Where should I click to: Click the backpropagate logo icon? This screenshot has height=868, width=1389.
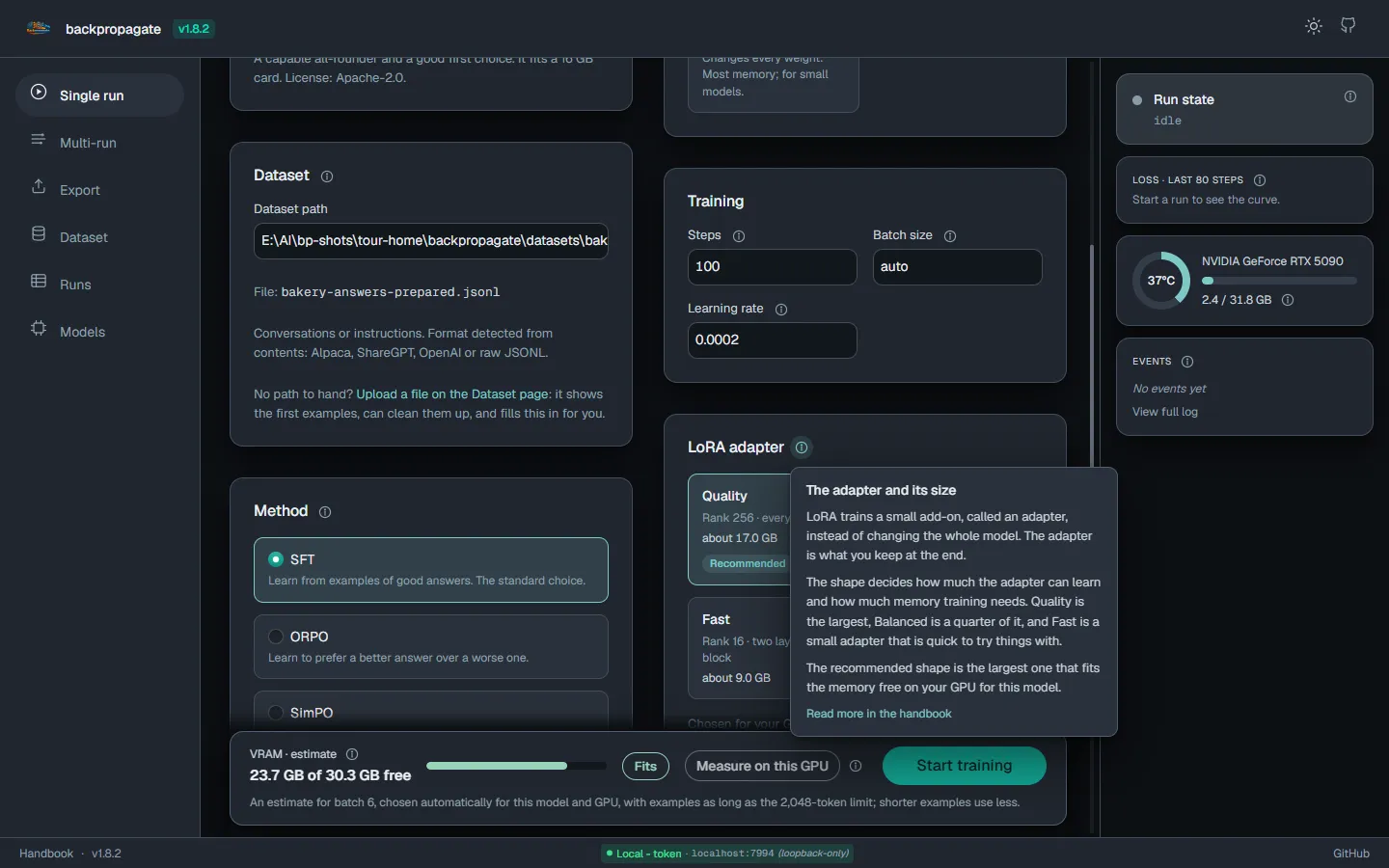click(39, 28)
